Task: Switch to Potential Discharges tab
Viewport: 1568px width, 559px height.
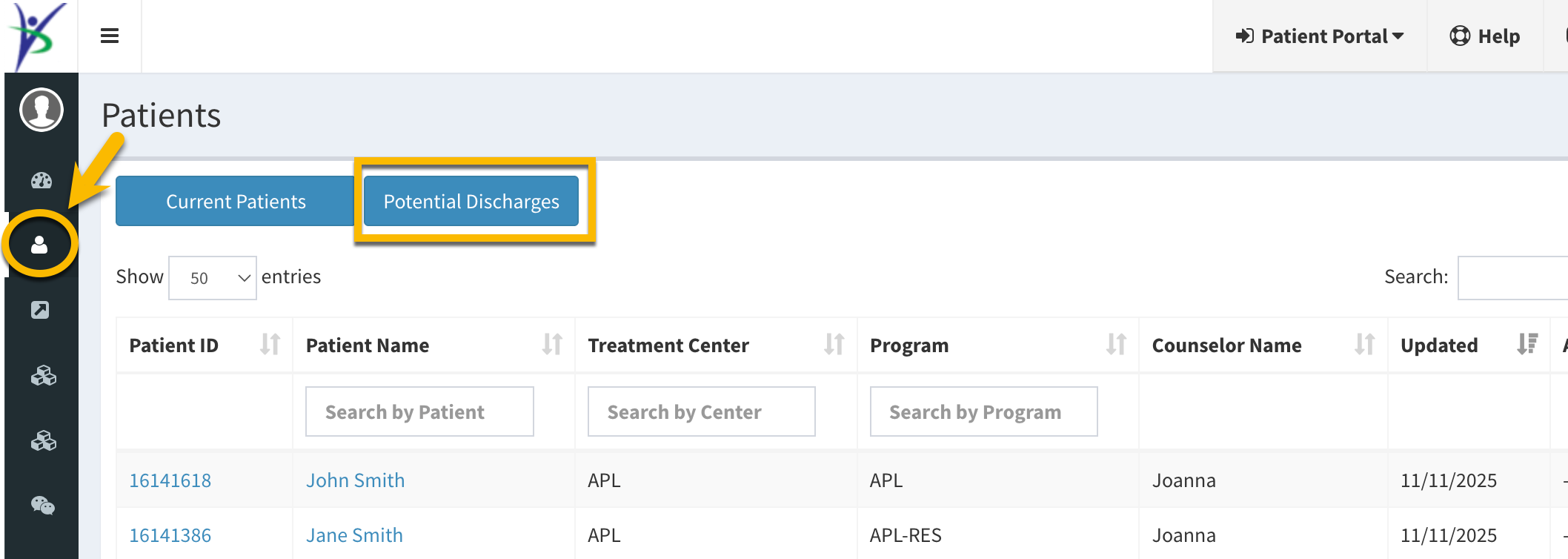Action: [x=471, y=202]
